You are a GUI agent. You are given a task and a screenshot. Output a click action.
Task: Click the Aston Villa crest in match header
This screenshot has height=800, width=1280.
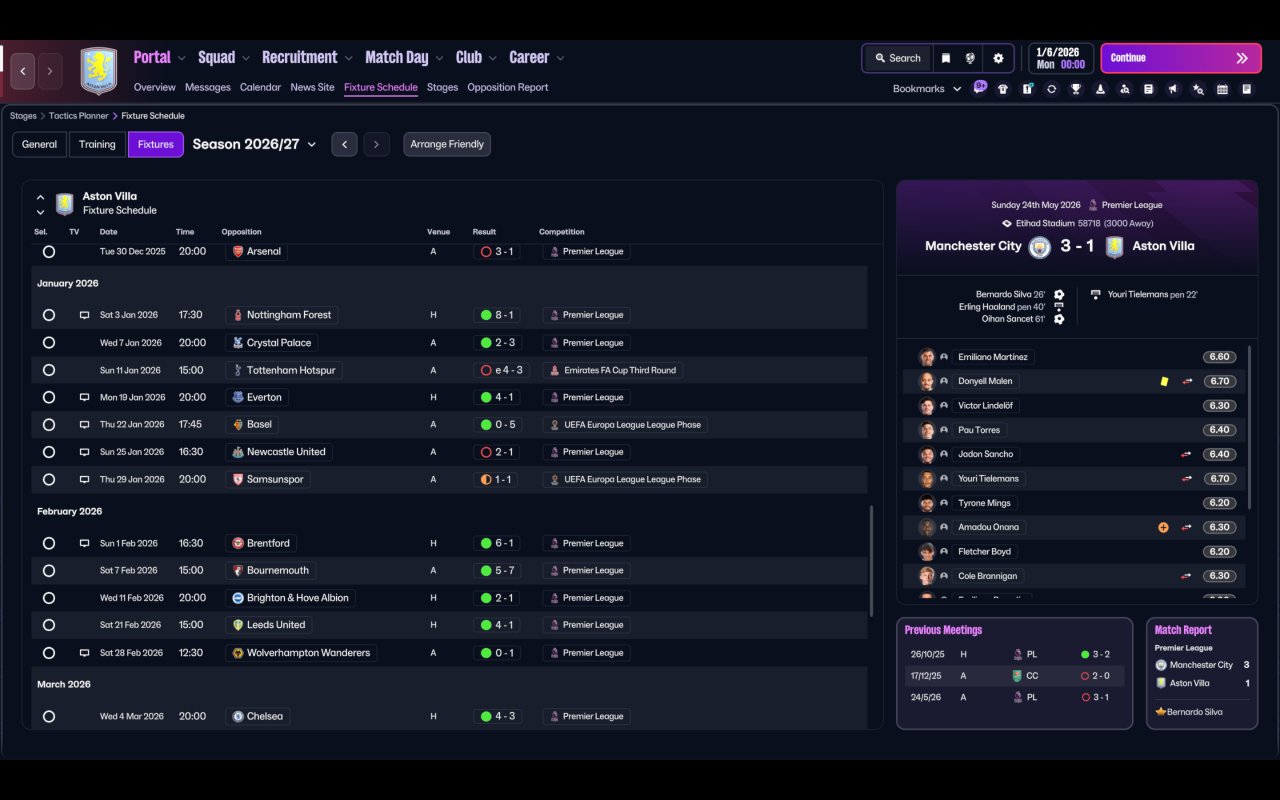[x=1115, y=246]
